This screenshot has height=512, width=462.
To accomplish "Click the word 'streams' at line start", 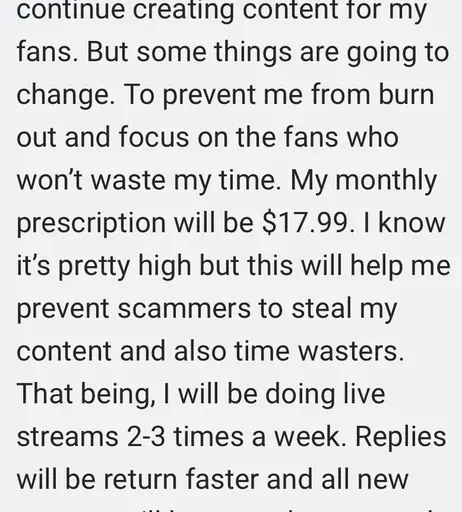I will pos(68,436).
